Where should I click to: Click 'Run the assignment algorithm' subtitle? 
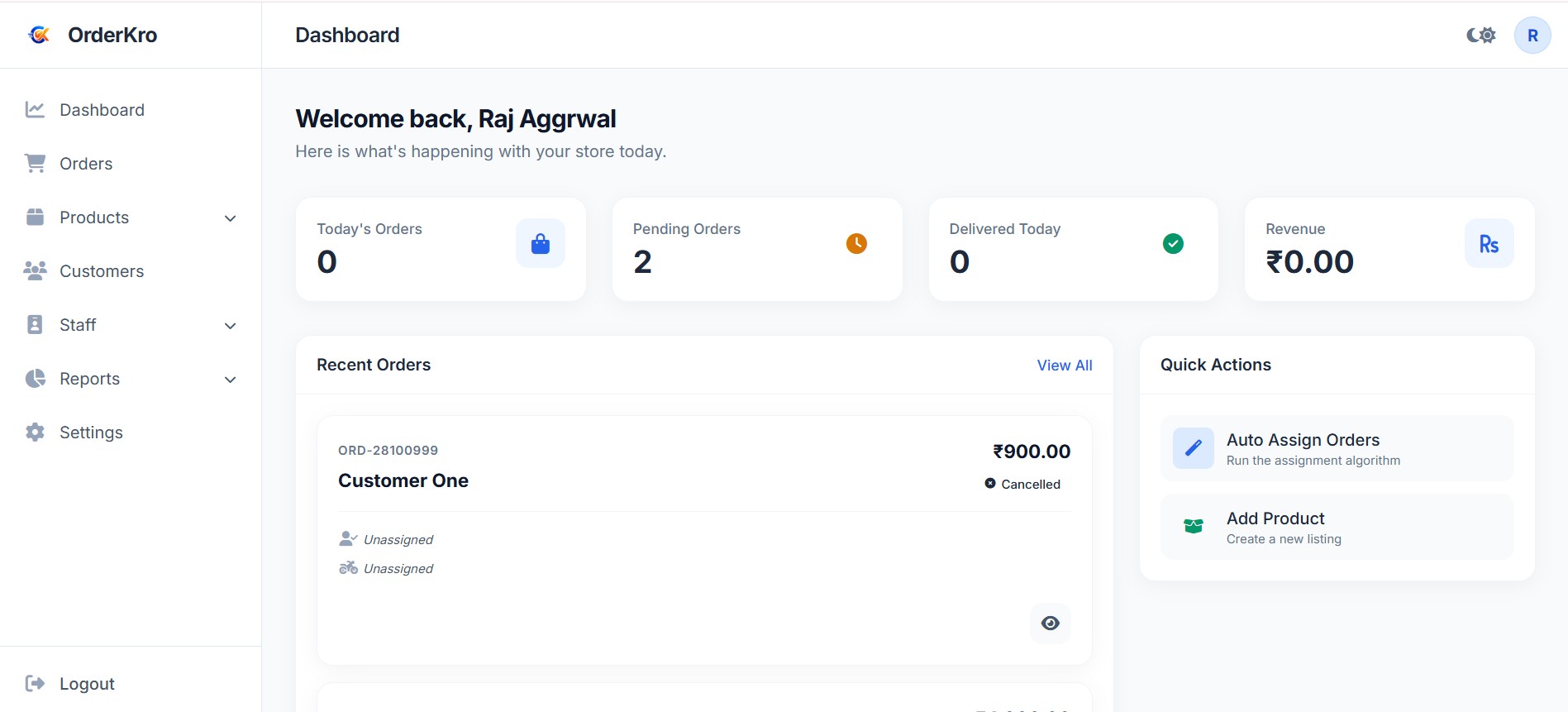[1313, 461]
